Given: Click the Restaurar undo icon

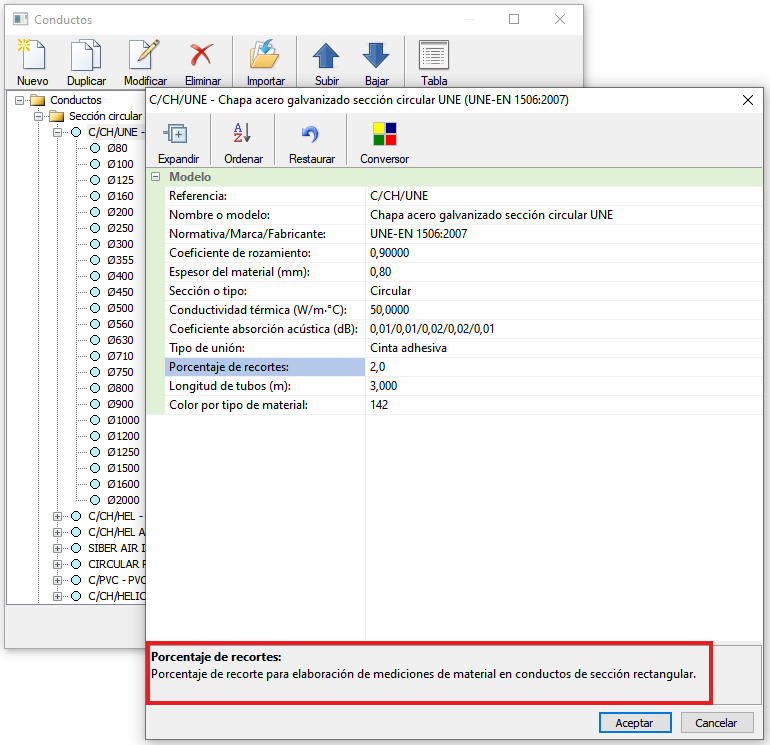Looking at the screenshot, I should tap(311, 134).
